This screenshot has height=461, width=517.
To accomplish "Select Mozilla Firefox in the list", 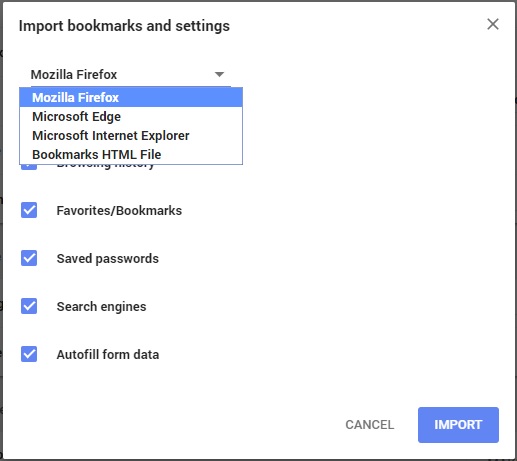I will click(131, 98).
